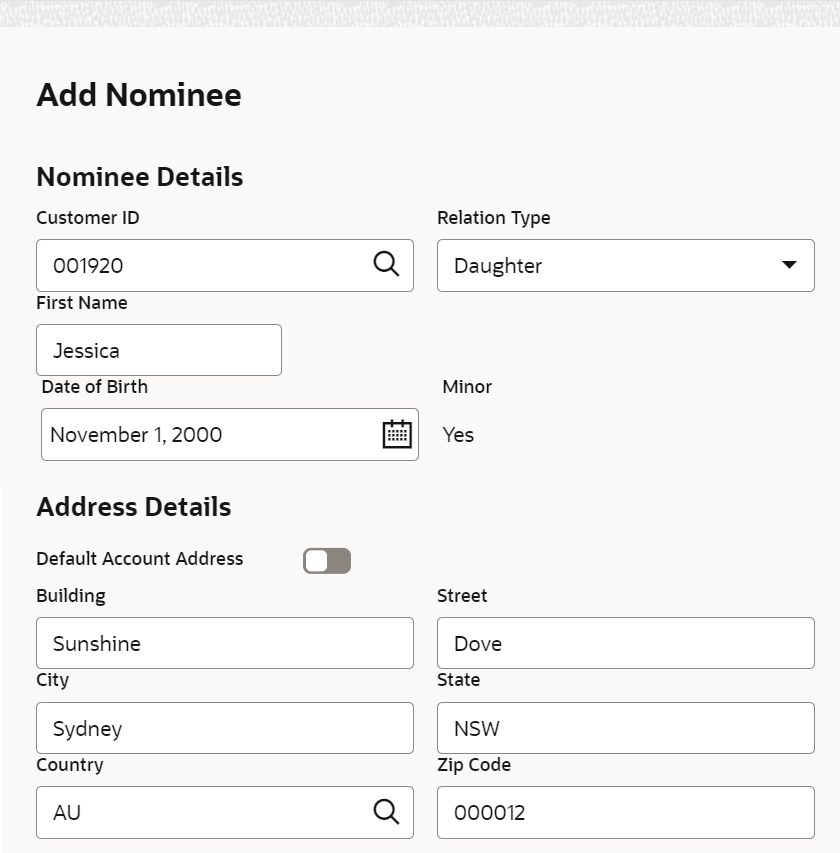This screenshot has height=853, width=840.
Task: Click the Country search magnifier icon
Action: [x=386, y=812]
